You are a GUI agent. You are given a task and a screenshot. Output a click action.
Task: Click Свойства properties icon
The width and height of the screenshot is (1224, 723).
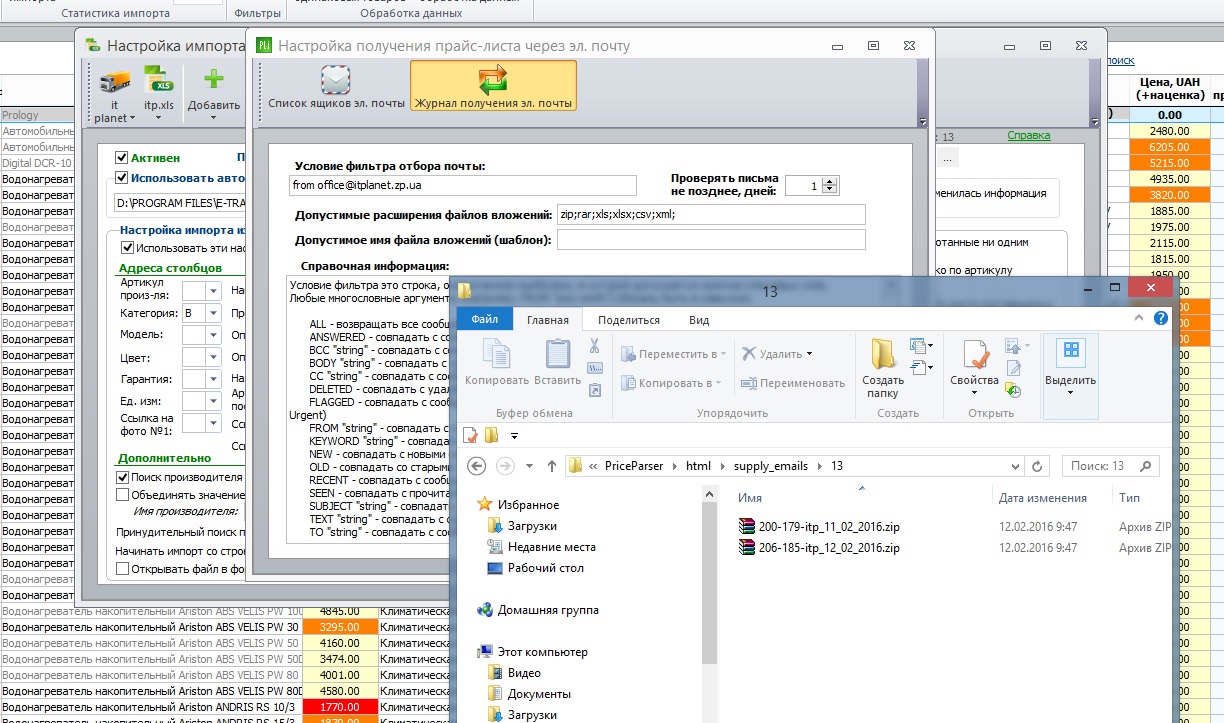coord(974,354)
